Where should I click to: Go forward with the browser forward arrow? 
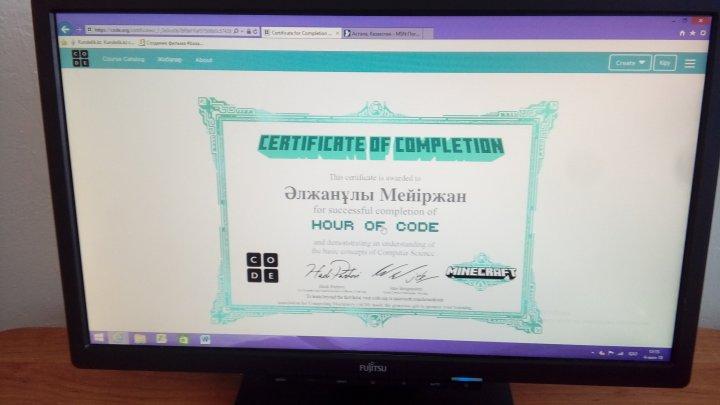[x=78, y=30]
